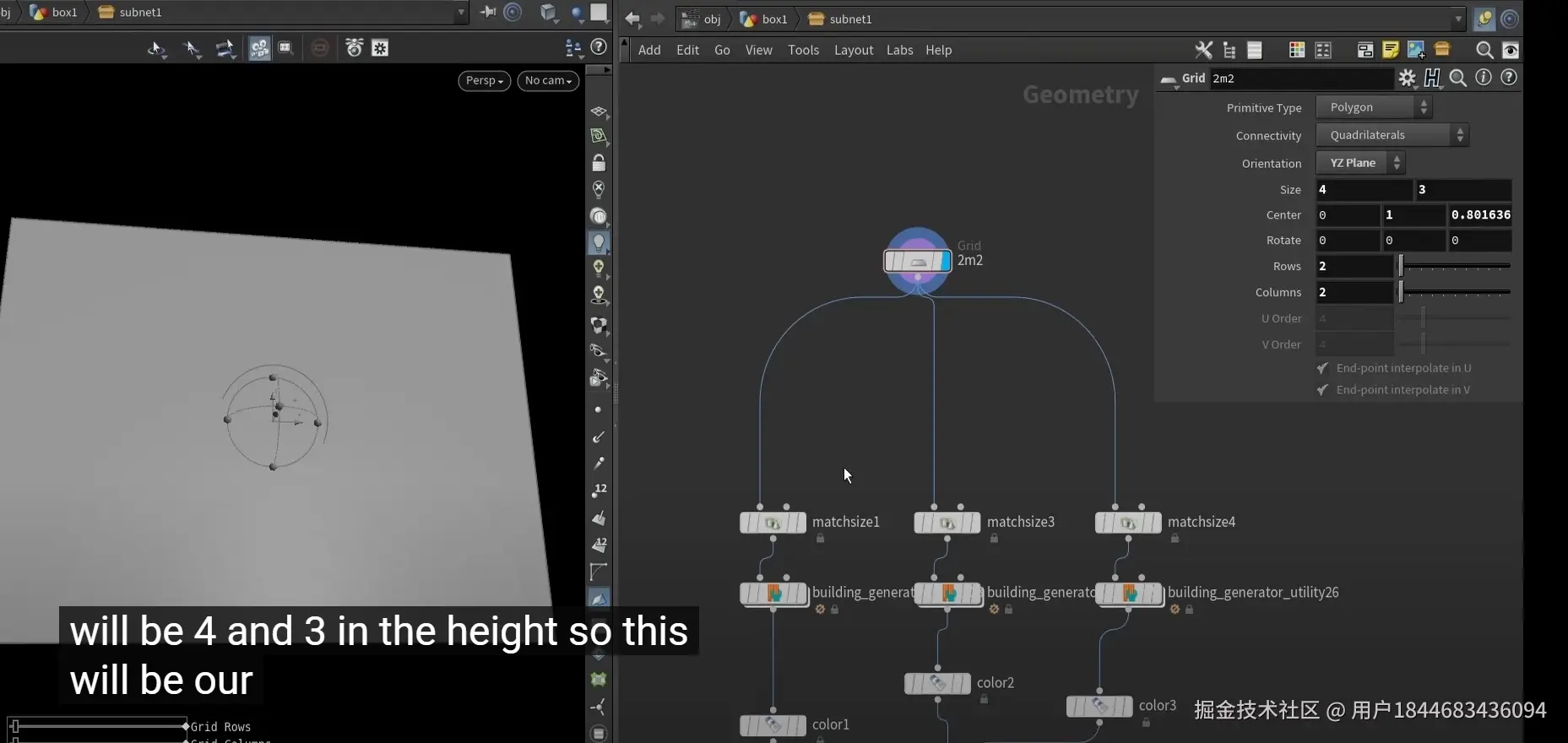Image resolution: width=1568 pixels, height=743 pixels.
Task: Expand the Persp viewport menu
Action: point(484,80)
